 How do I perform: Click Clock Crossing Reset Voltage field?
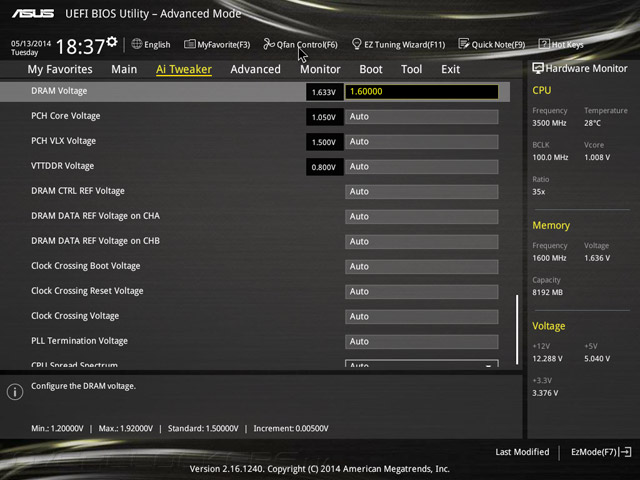(x=422, y=291)
